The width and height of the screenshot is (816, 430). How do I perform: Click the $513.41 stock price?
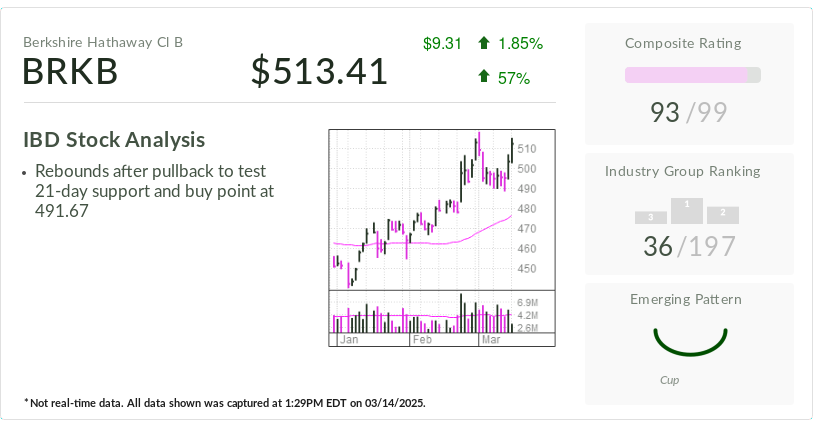[x=320, y=71]
